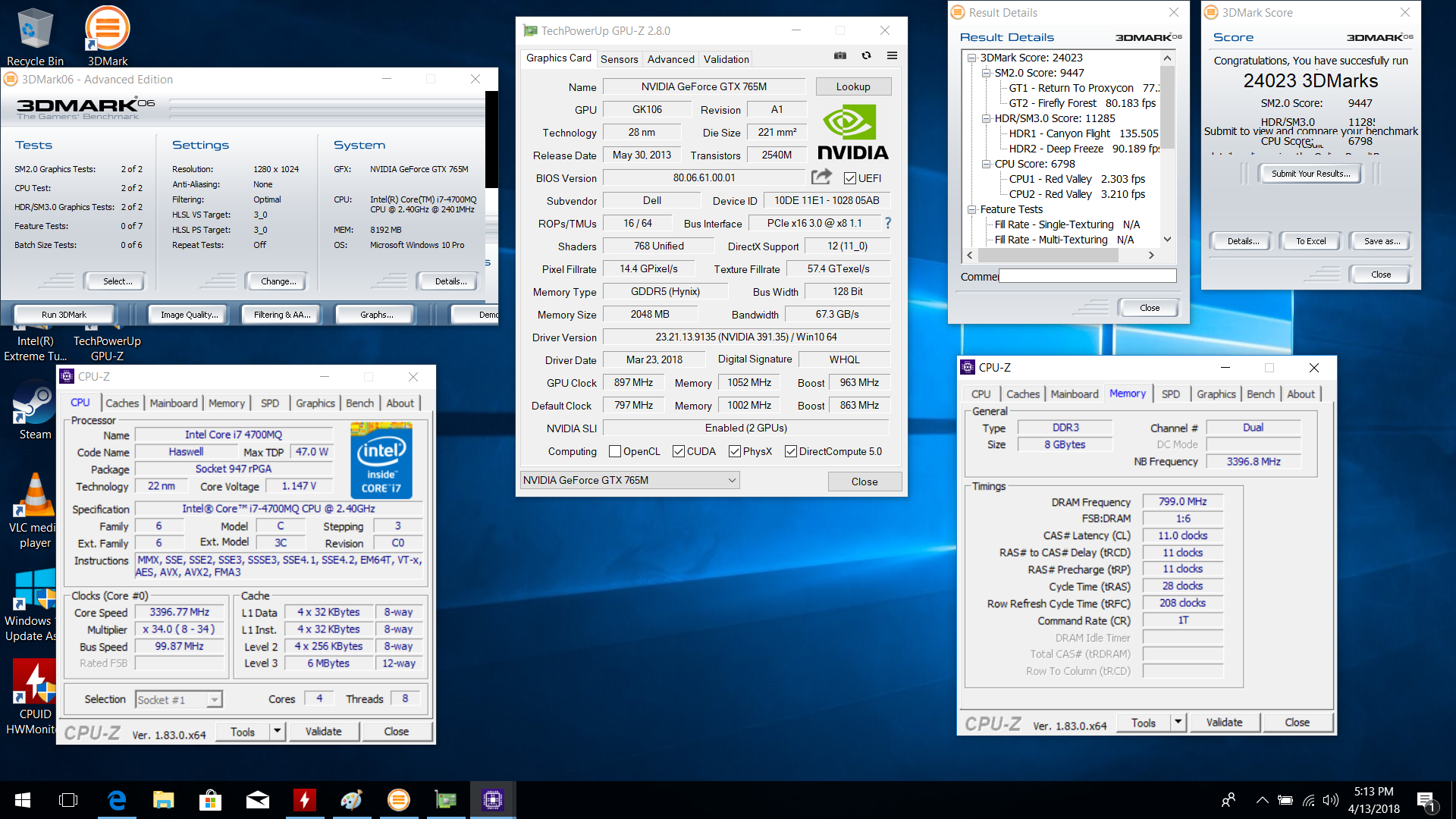1456x819 pixels.
Task: Take a screenshot with GPU-Z camera icon
Action: click(x=840, y=55)
